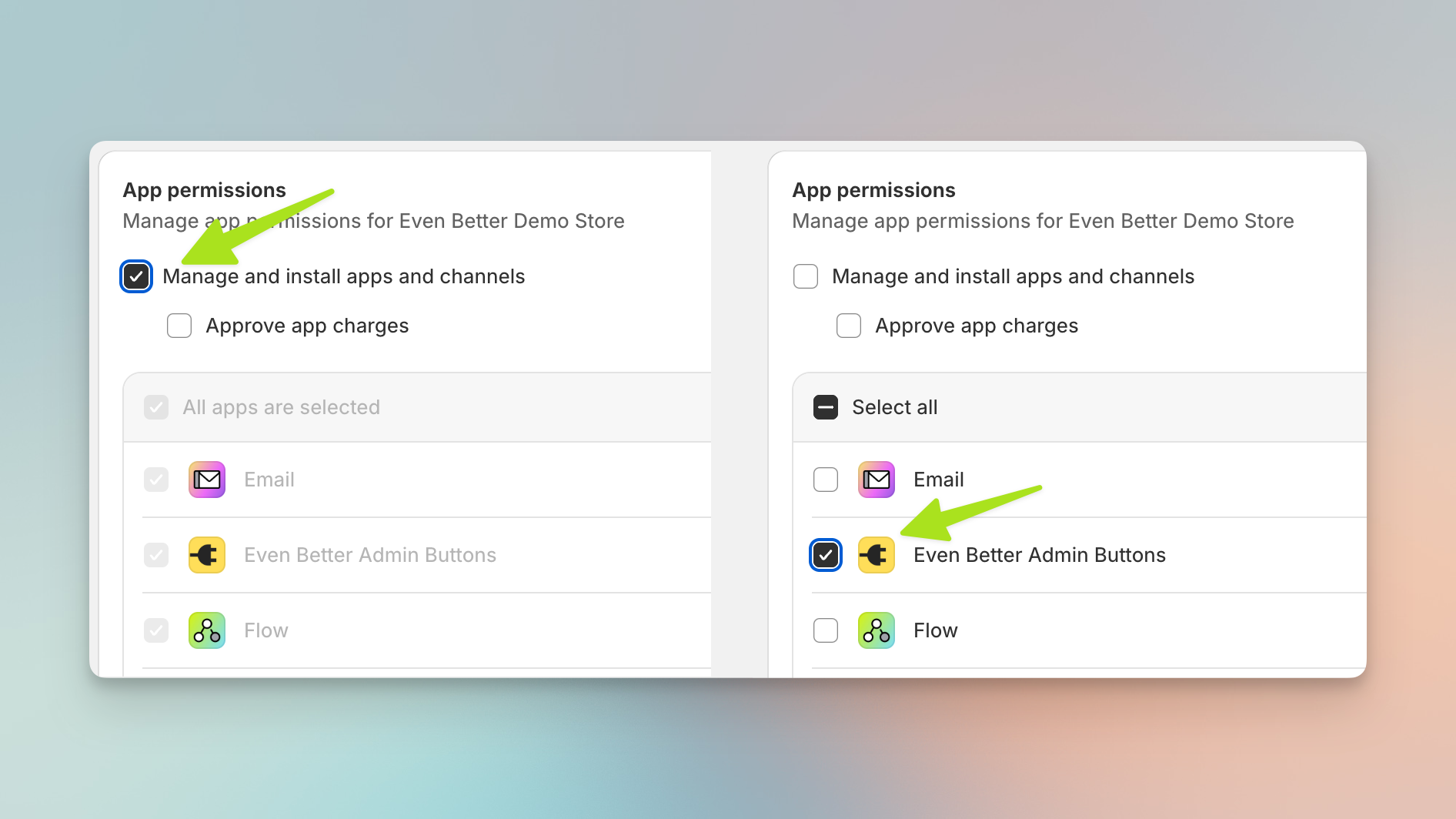Click the Flow app icon in left panel
Image resolution: width=1456 pixels, height=819 pixels.
(x=207, y=630)
